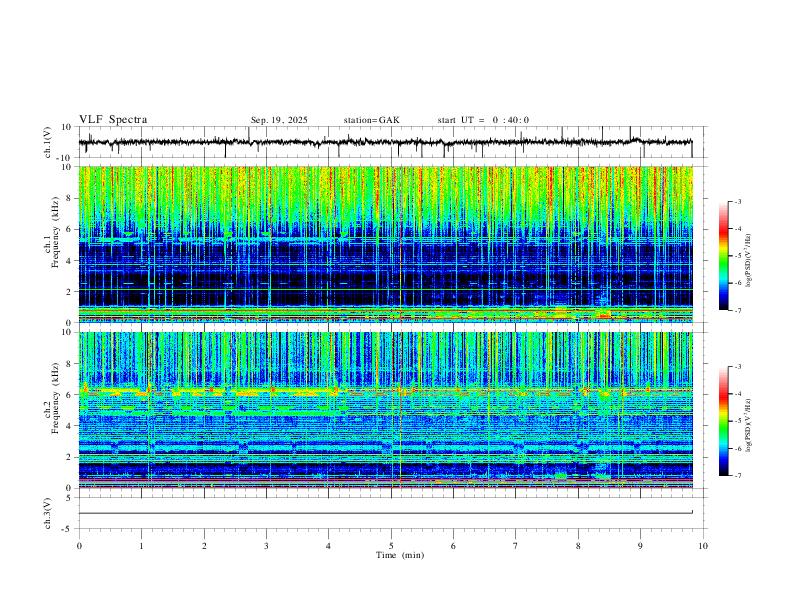The height and width of the screenshot is (612, 792).
Task: Click the "ch.3(V)" axis label
Action: coord(48,513)
